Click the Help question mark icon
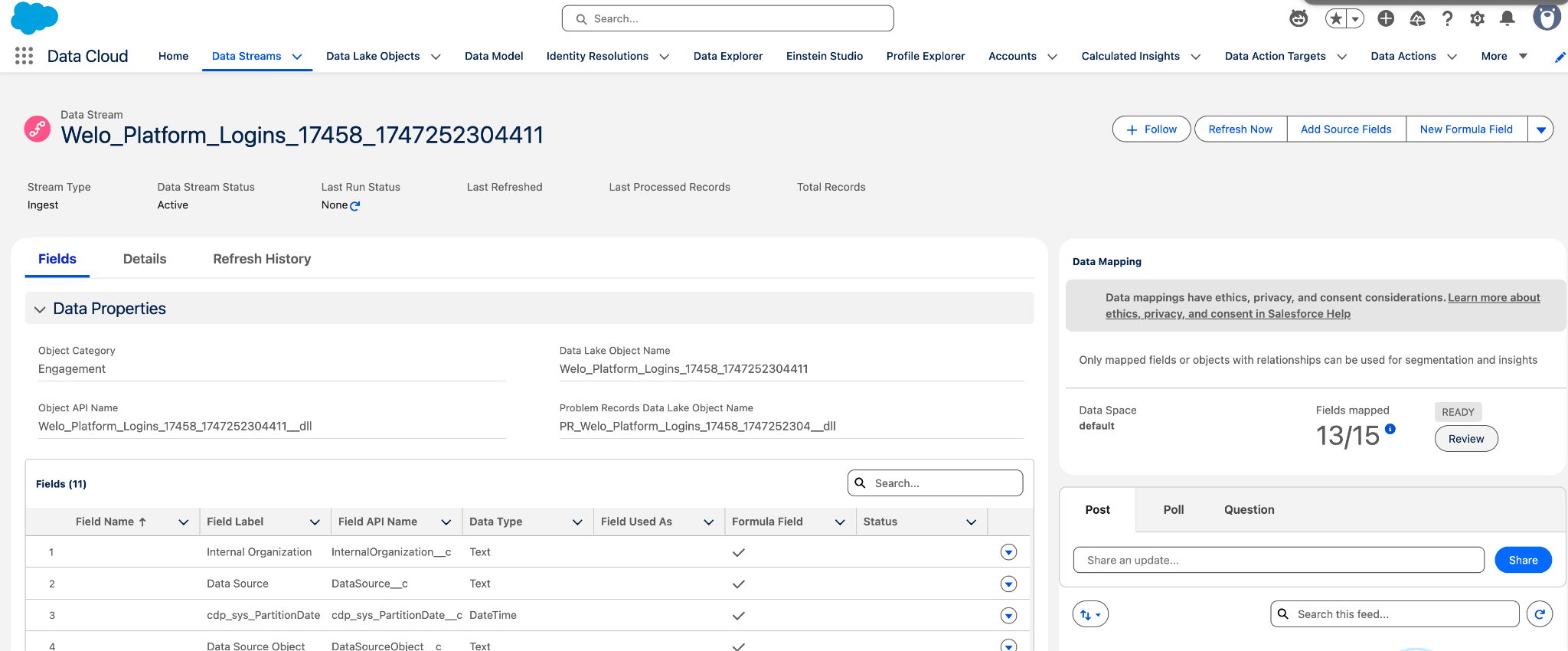The image size is (1568, 651). pyautogui.click(x=1447, y=18)
